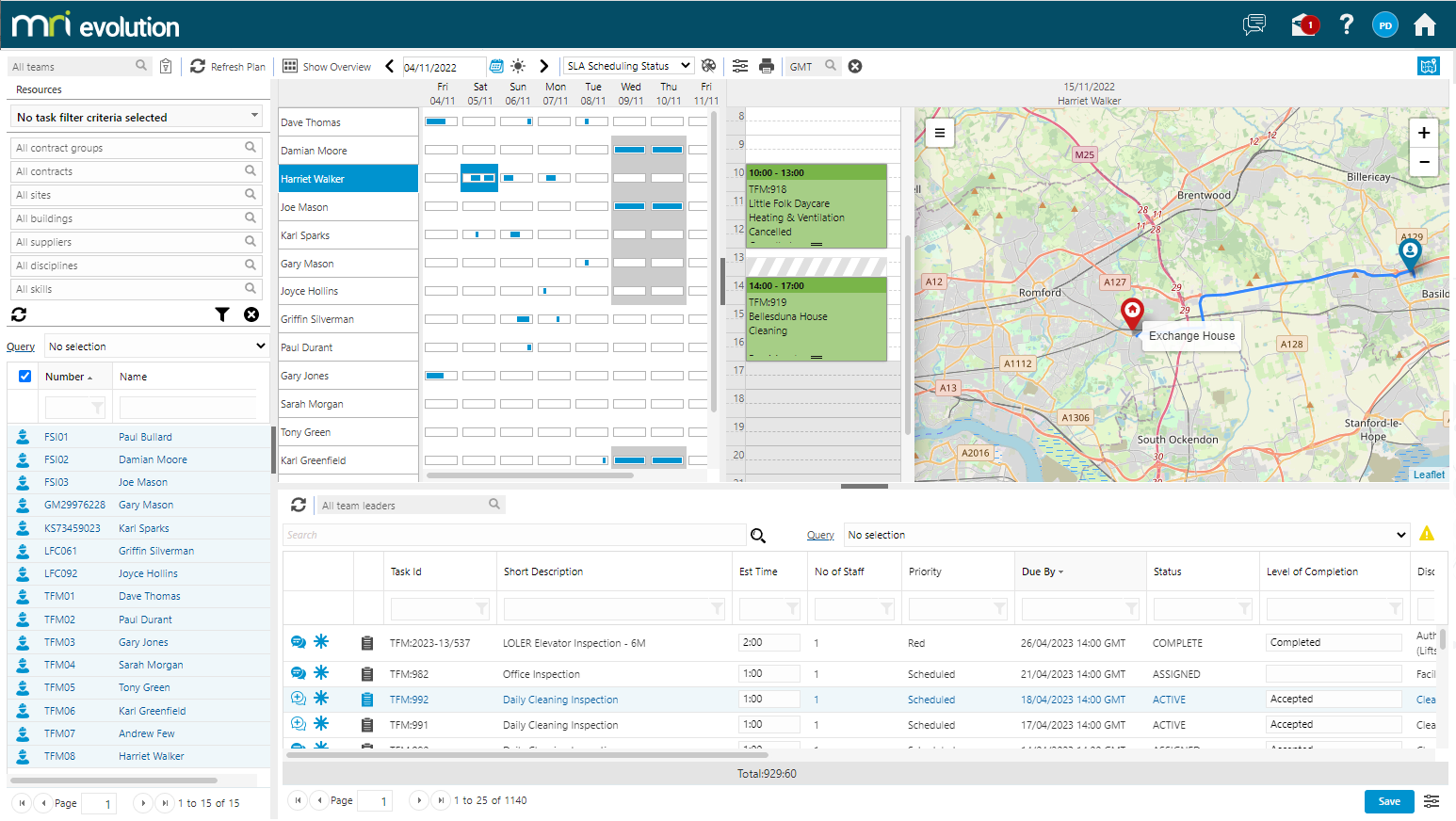
Task: Click the sun/daylight icon next to the date
Action: click(x=518, y=66)
